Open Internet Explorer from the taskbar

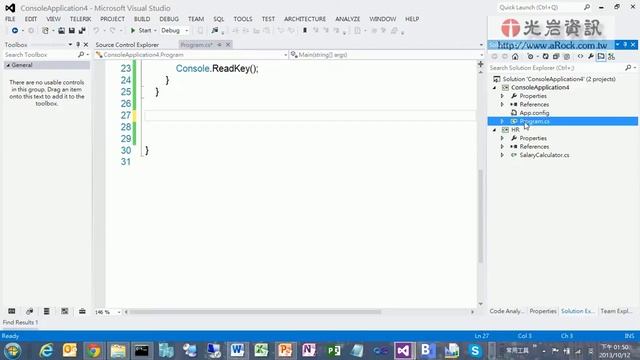pyautogui.click(x=46, y=351)
